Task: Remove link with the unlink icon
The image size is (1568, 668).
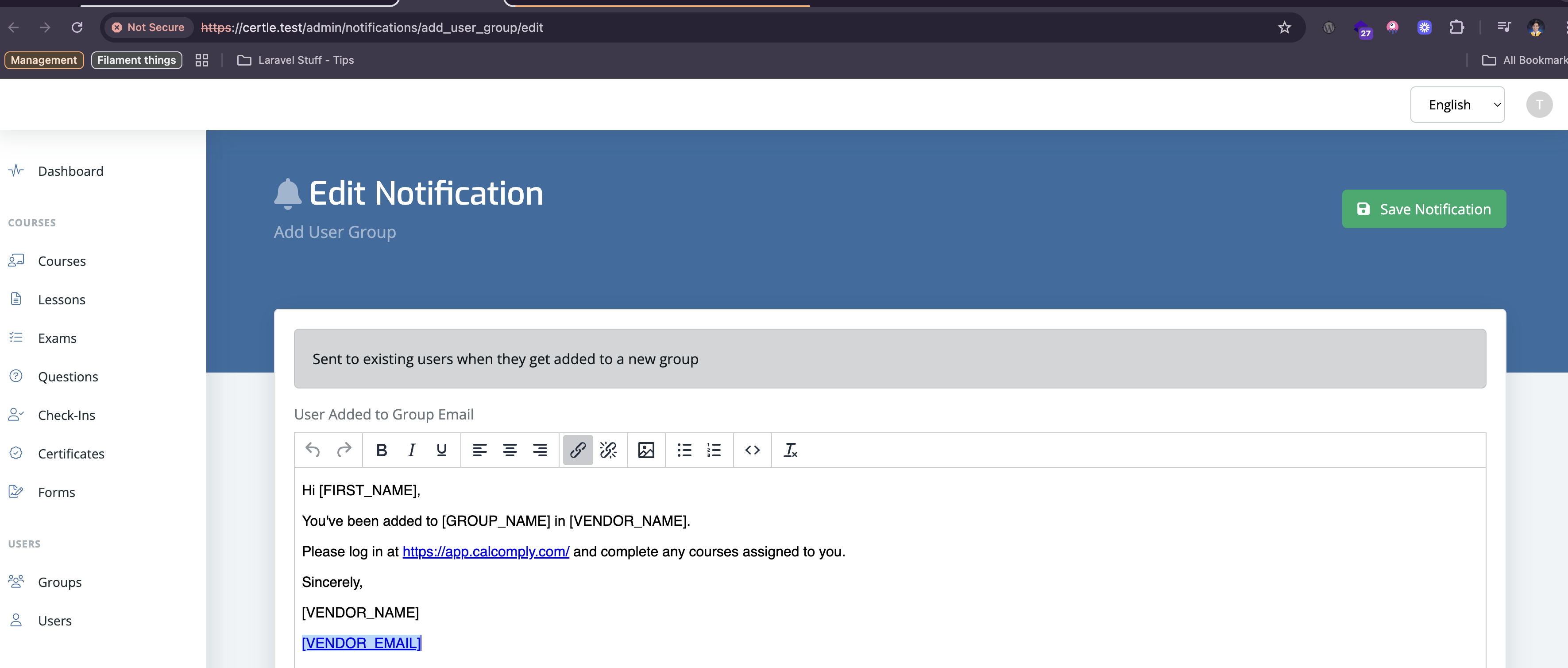Action: pos(608,450)
